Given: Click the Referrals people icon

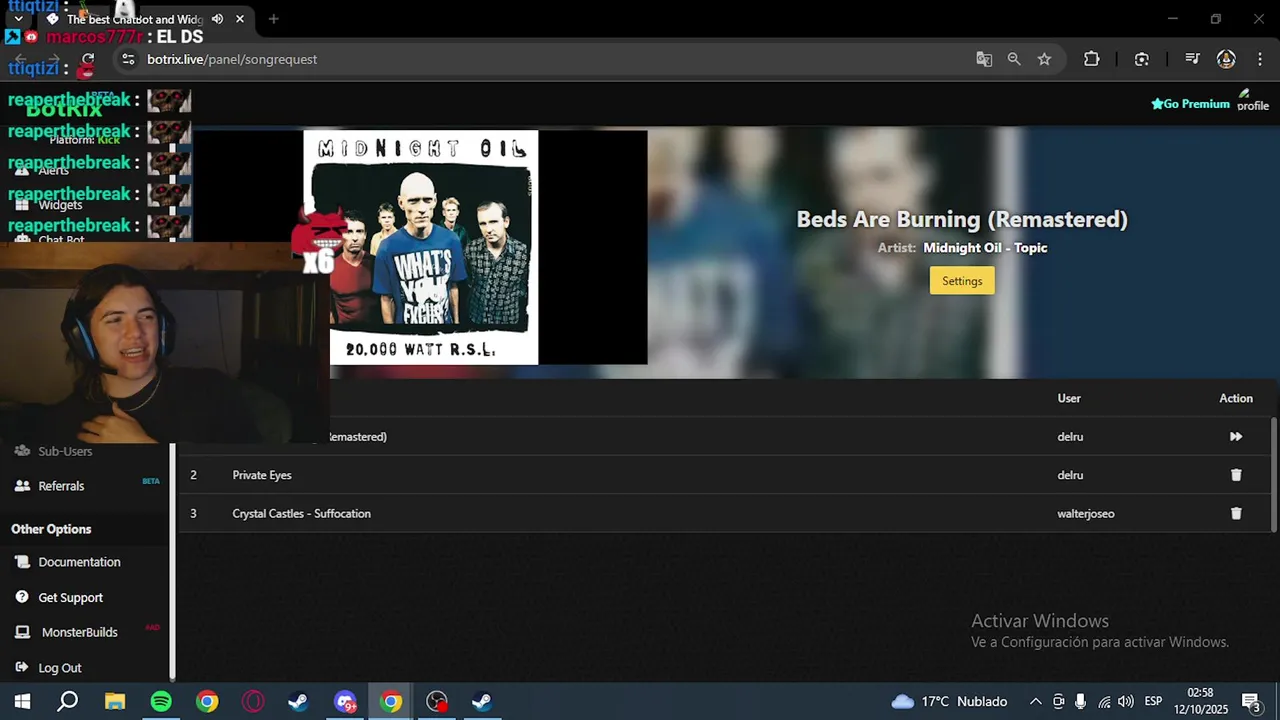Looking at the screenshot, I should point(22,486).
